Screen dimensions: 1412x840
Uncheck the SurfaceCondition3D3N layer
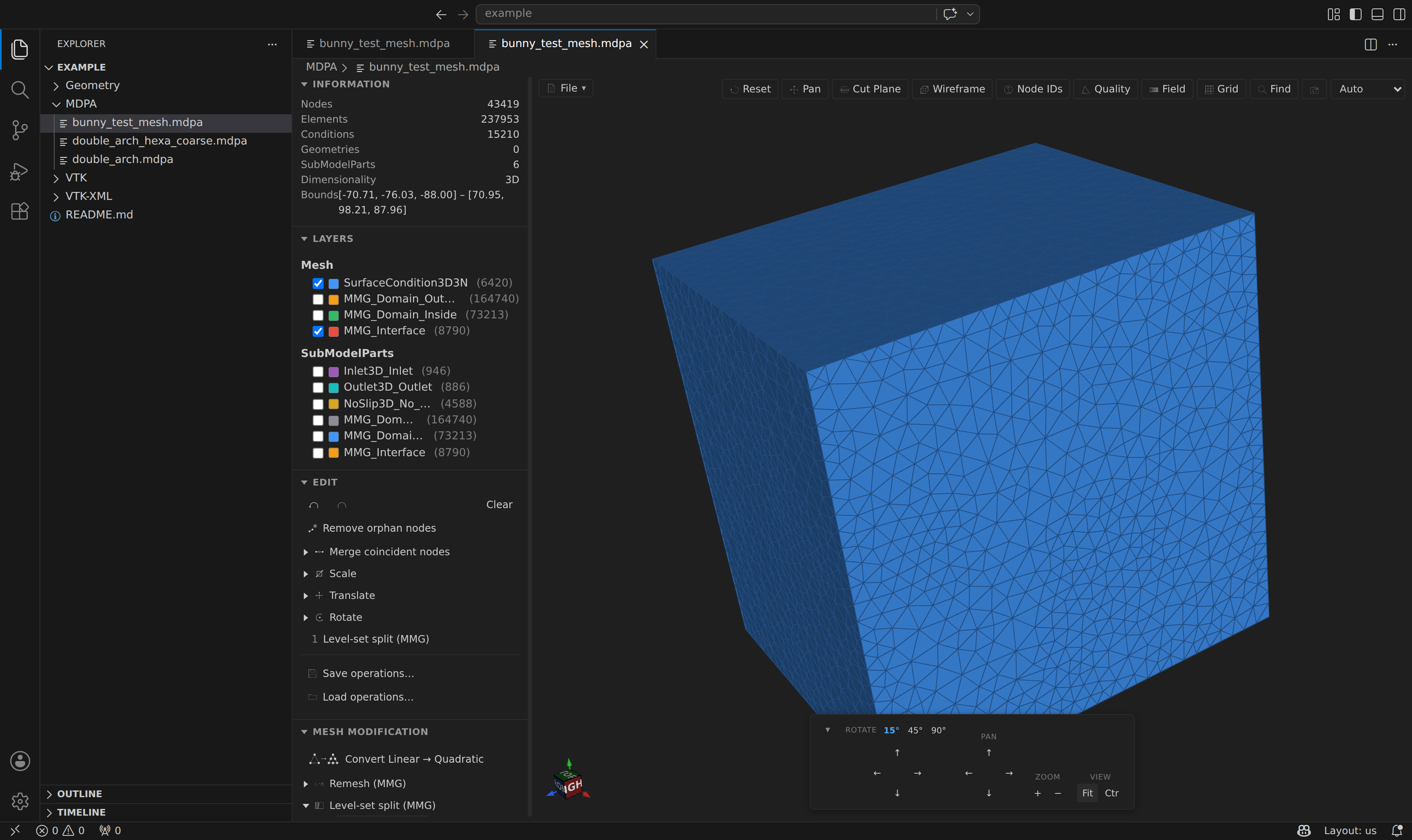[318, 283]
